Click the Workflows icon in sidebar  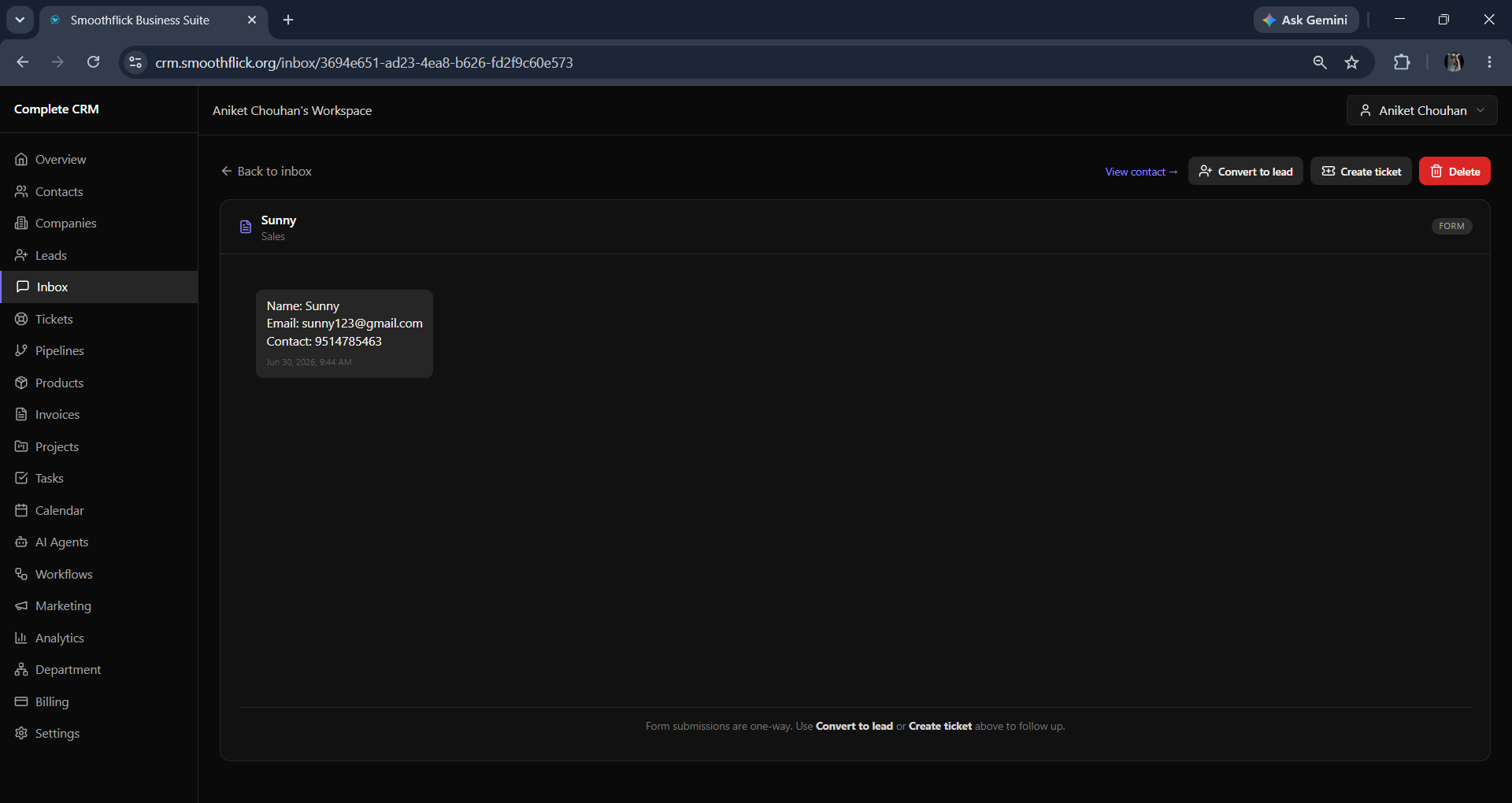[x=21, y=574]
